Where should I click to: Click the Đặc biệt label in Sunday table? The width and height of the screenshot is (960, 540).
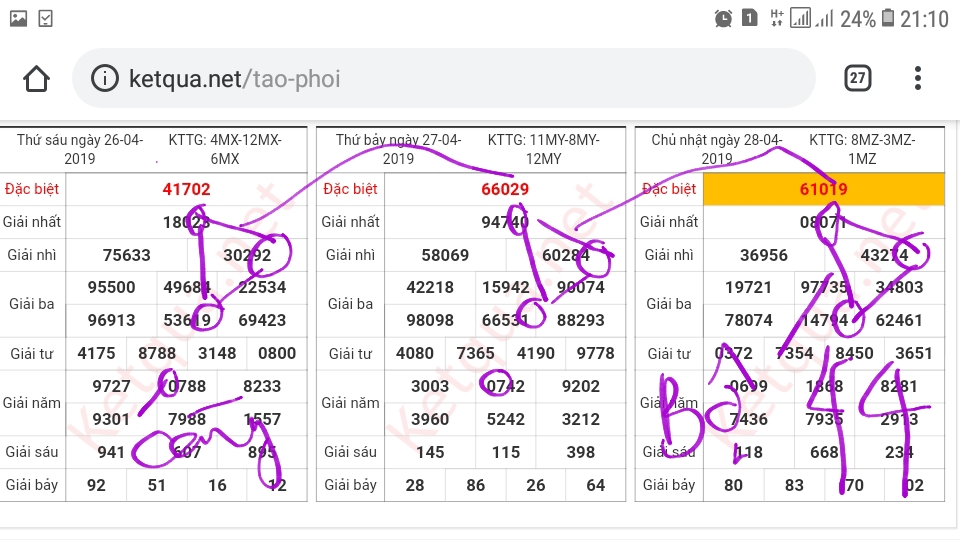pyautogui.click(x=669, y=189)
